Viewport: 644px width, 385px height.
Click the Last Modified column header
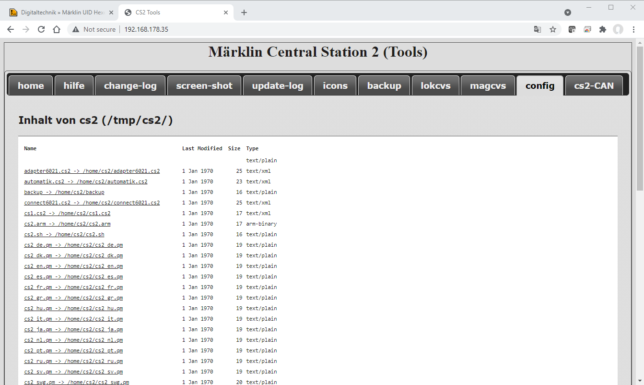(202, 148)
